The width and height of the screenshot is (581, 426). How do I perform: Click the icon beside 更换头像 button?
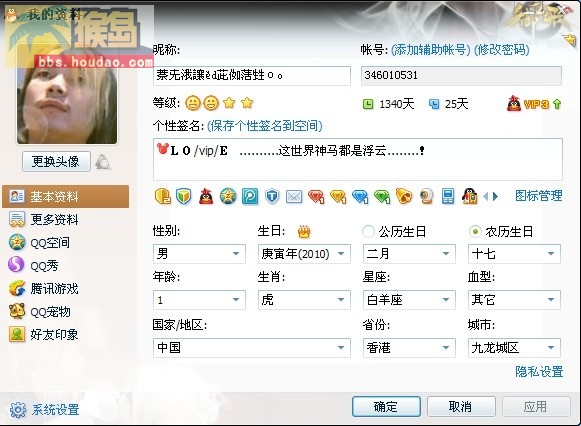(103, 162)
